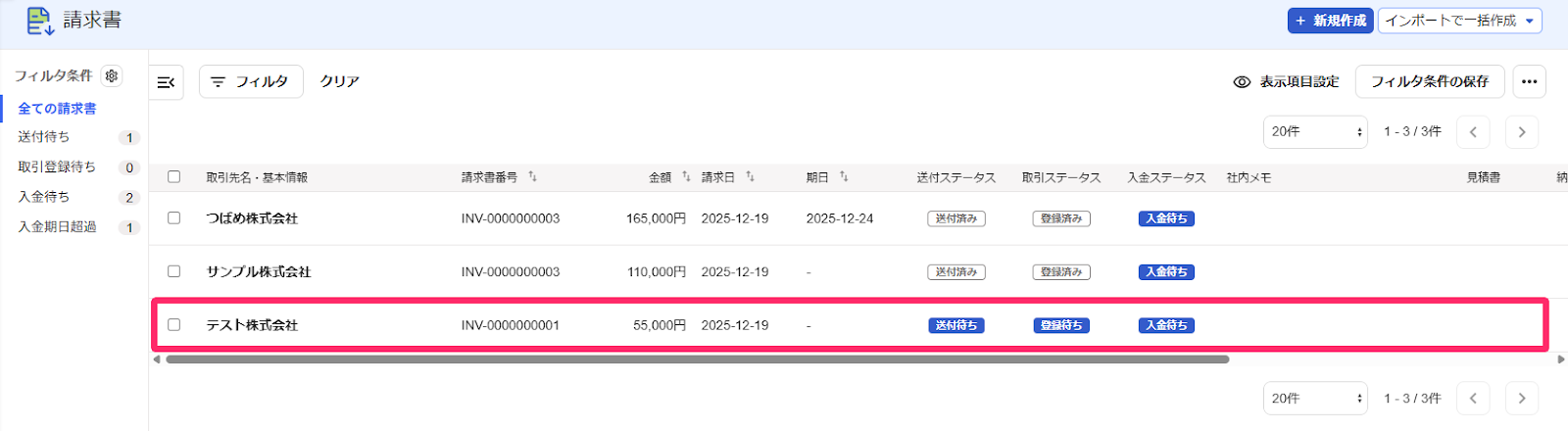Toggle the select-all checkbox in table header
The width and height of the screenshot is (1568, 431).
[x=173, y=176]
